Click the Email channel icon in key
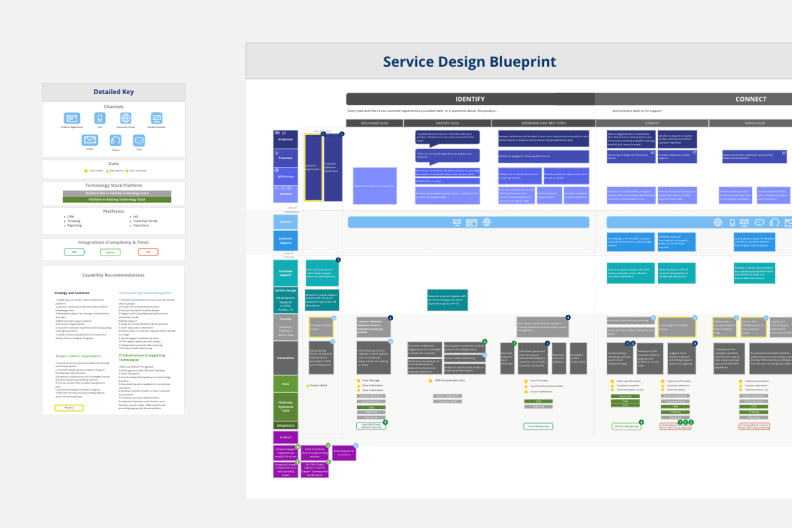This screenshot has height=528, width=792. (89, 141)
